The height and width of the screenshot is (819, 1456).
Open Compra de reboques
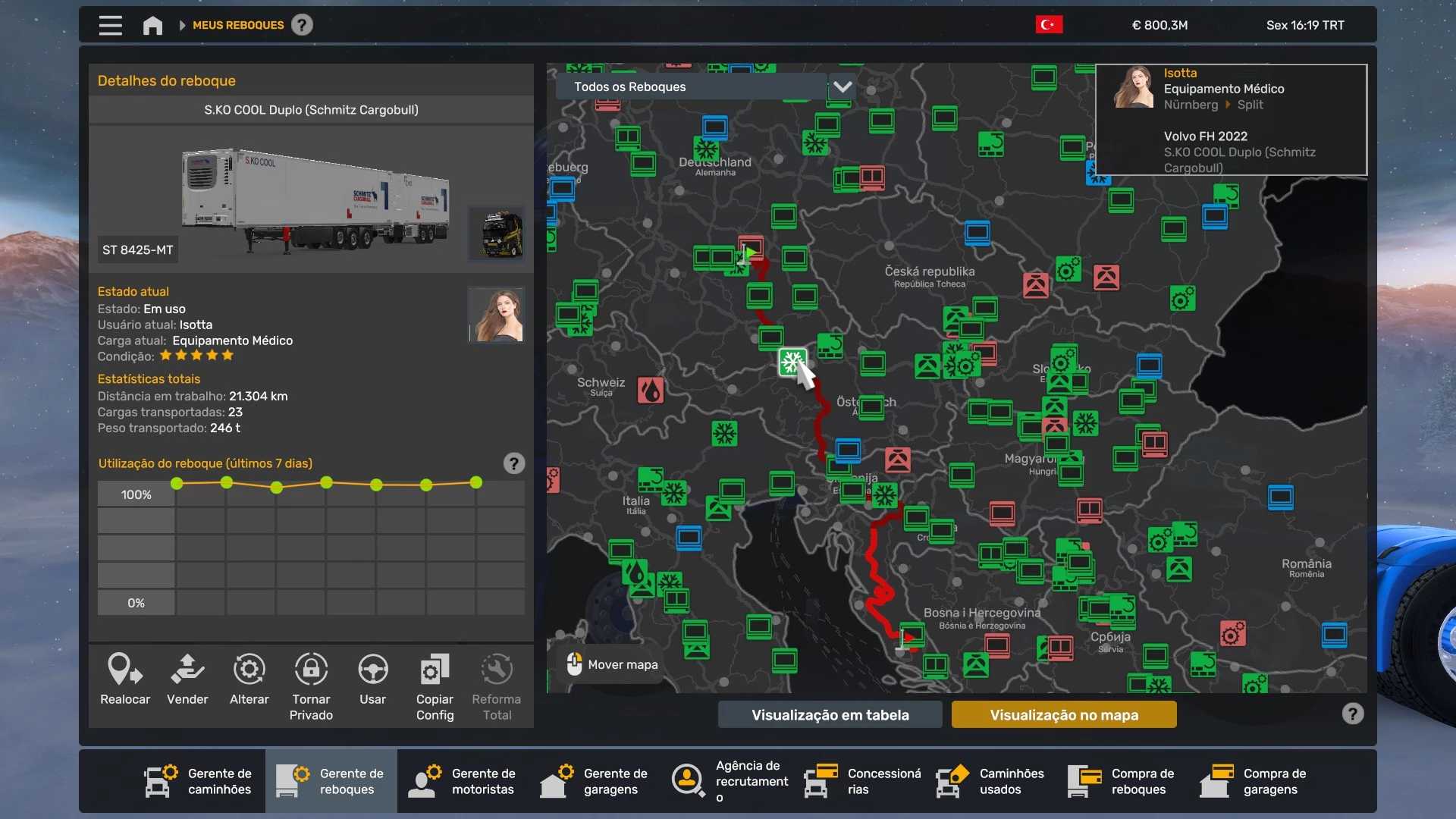(1123, 781)
